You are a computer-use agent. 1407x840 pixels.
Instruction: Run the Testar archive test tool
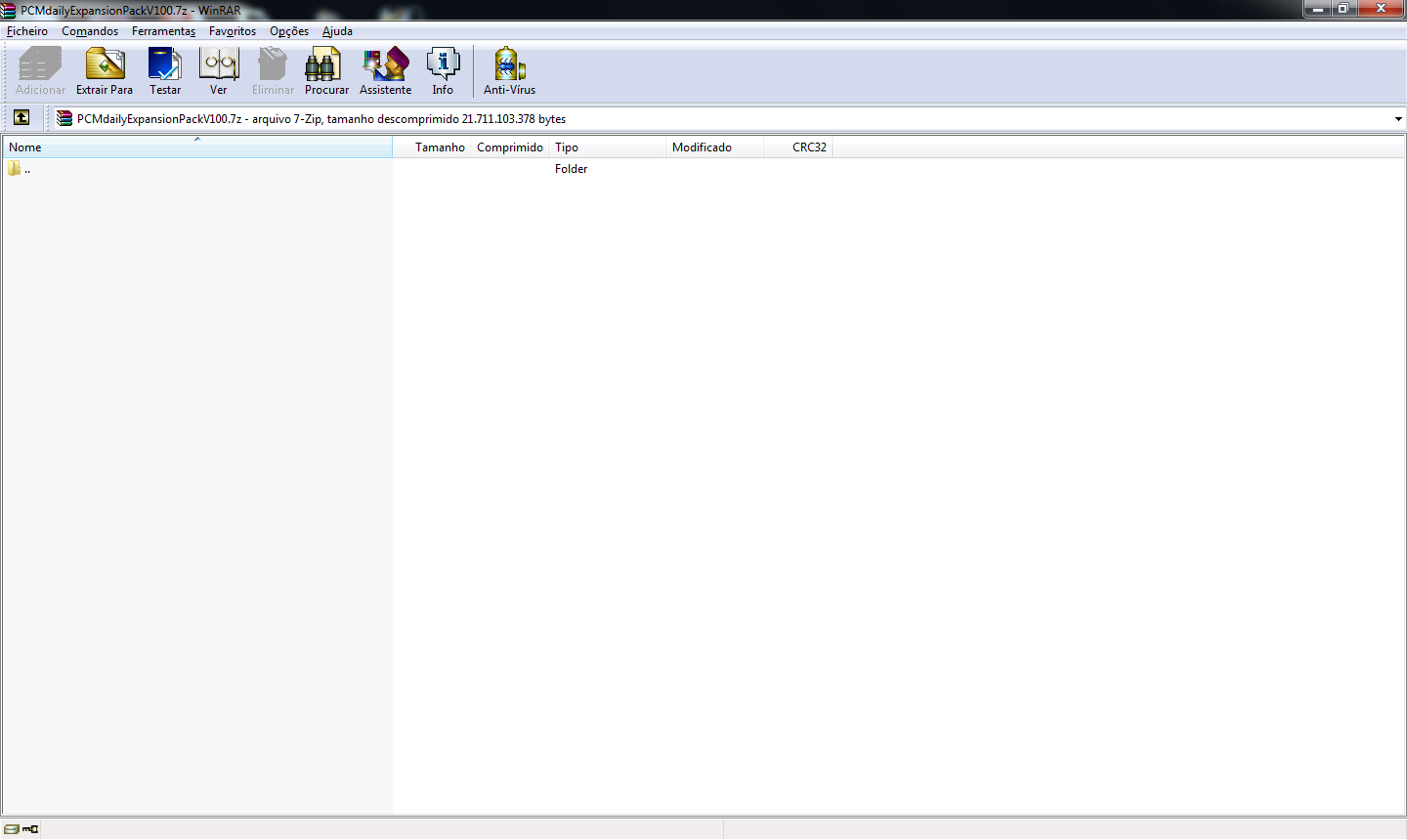(165, 71)
